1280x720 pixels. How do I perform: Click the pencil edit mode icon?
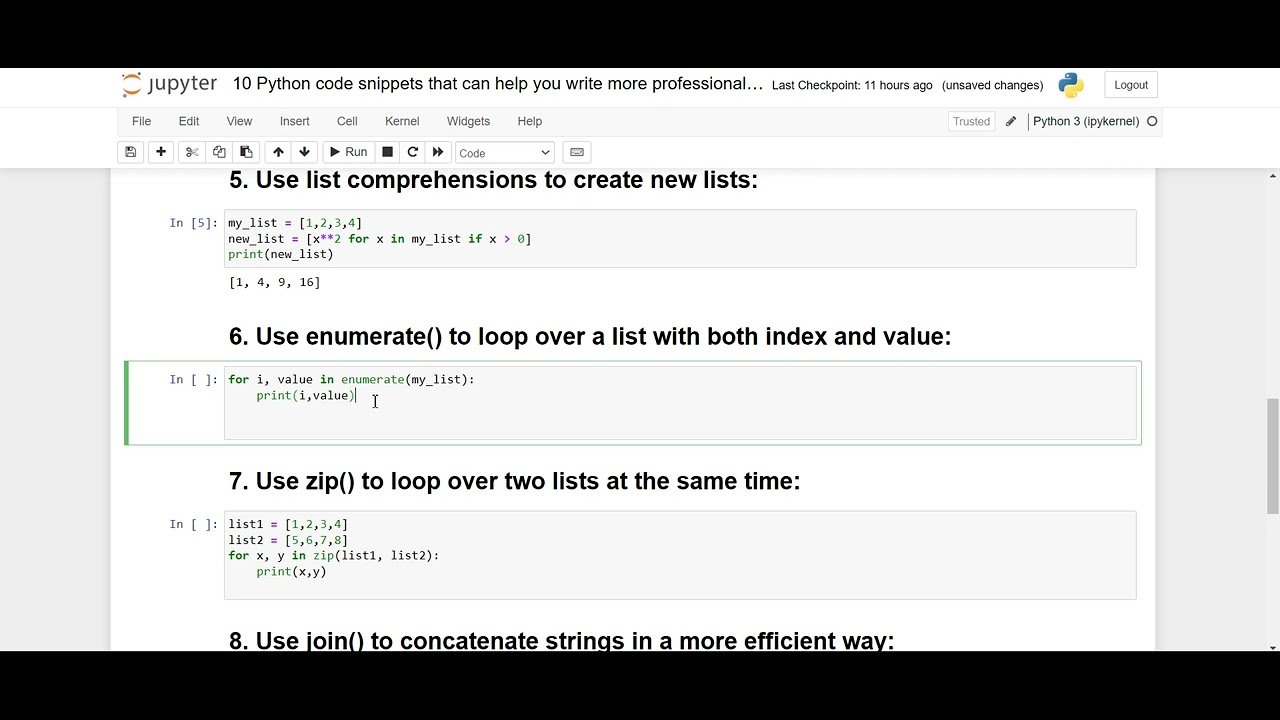pyautogui.click(x=1011, y=121)
